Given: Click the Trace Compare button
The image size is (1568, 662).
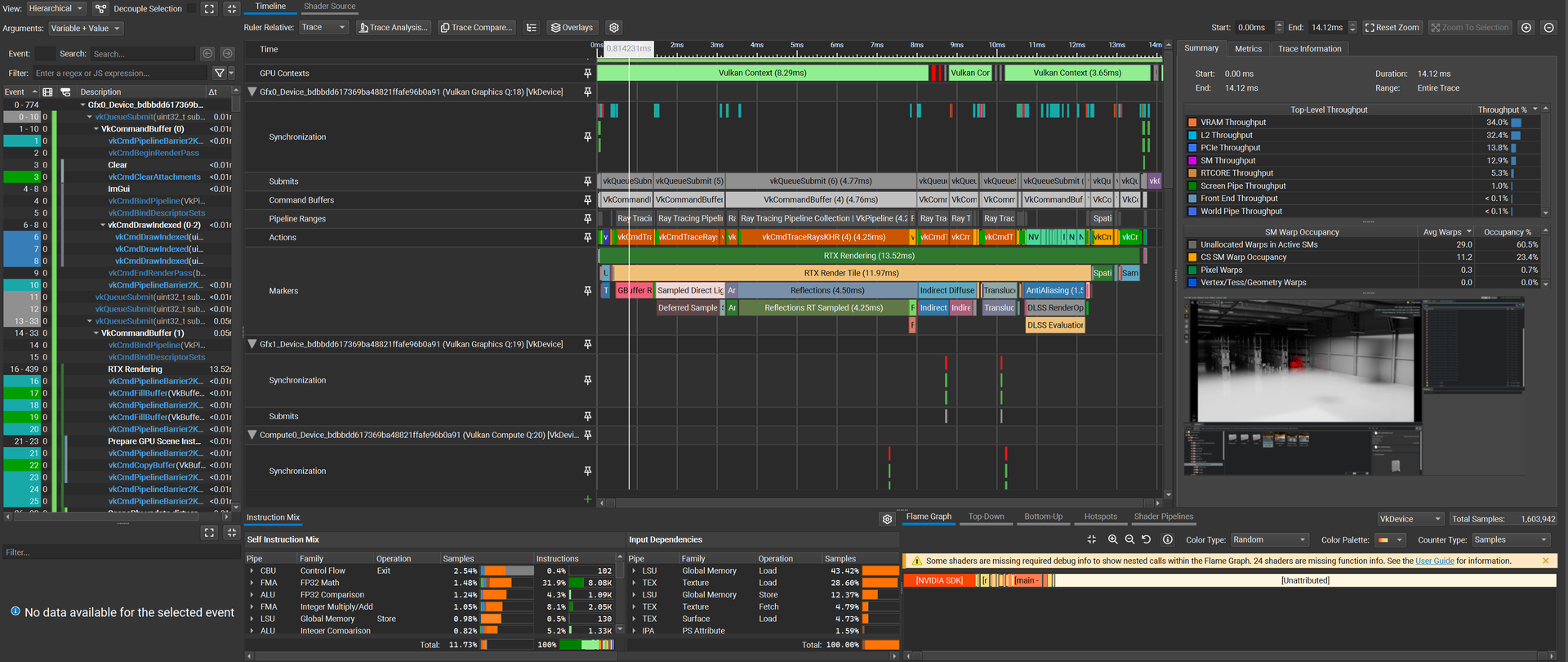Looking at the screenshot, I should [477, 28].
